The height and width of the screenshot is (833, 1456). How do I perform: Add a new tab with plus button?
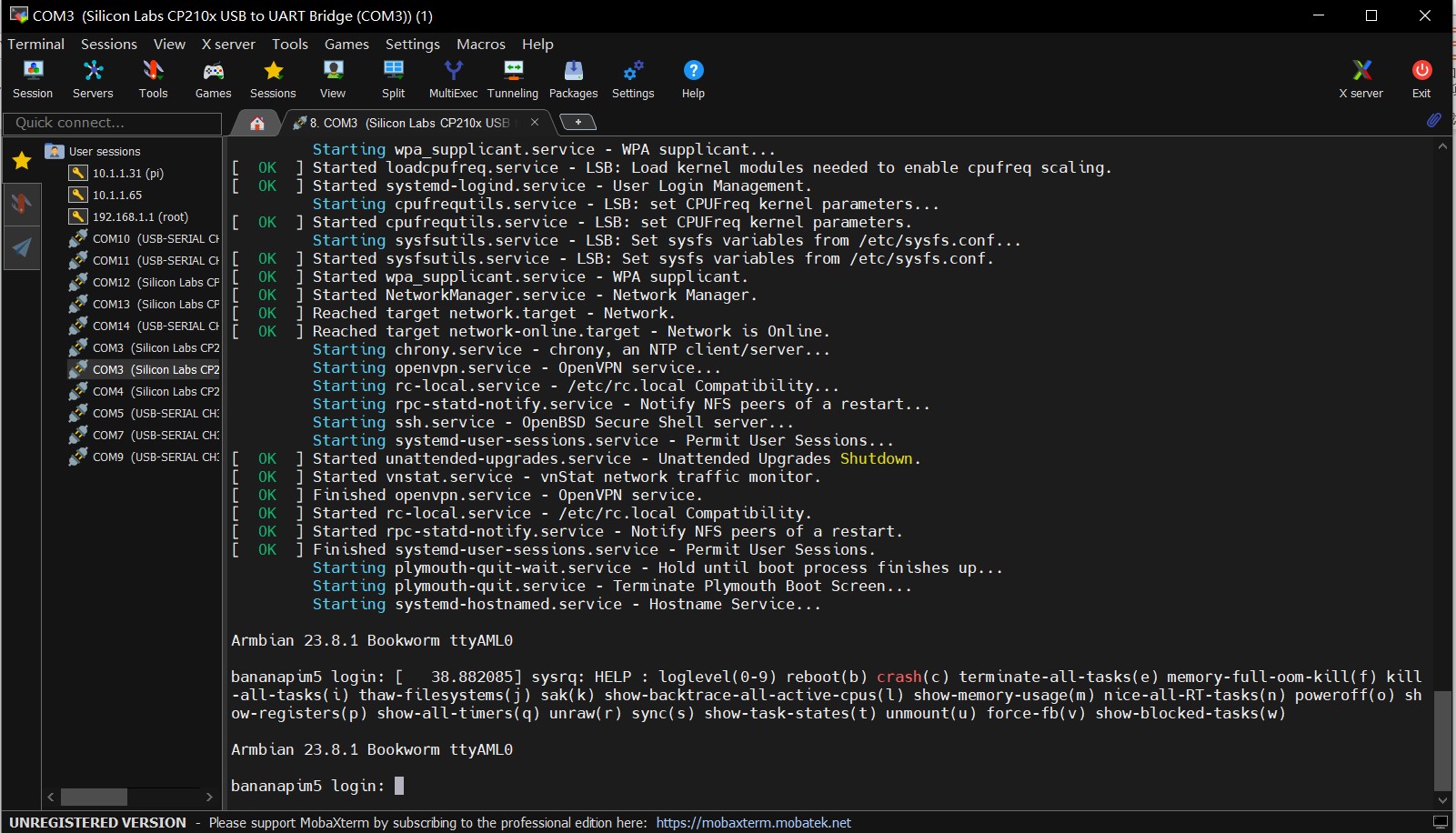[x=577, y=122]
